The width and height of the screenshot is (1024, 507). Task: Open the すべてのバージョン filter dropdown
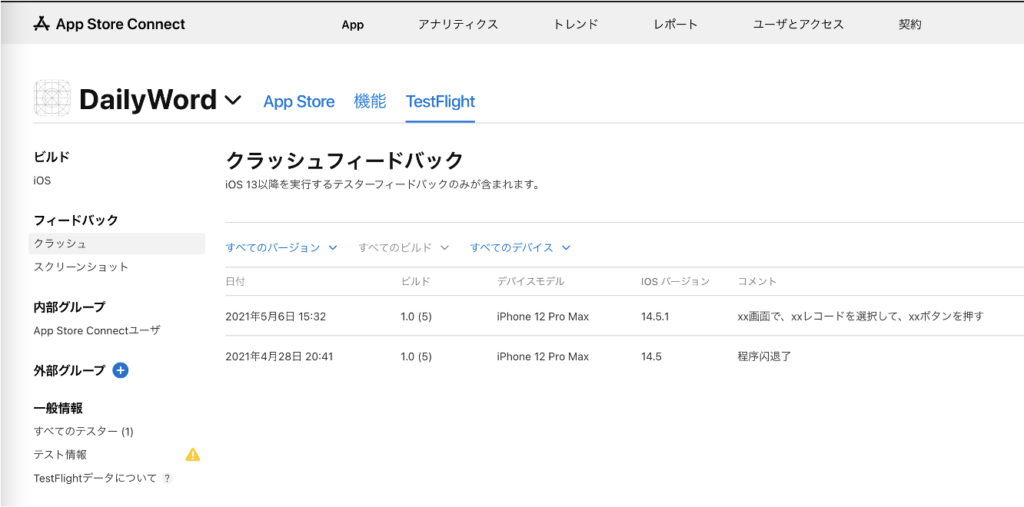pyautogui.click(x=281, y=248)
